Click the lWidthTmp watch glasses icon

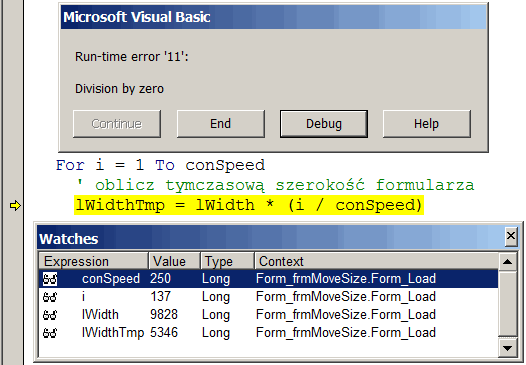pos(50,333)
